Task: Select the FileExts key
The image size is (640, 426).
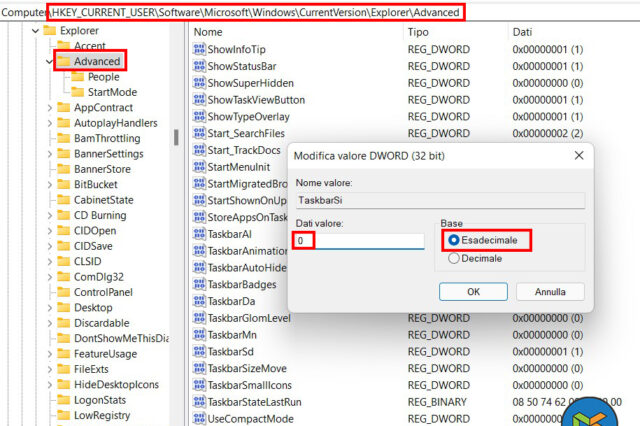Action: tap(91, 369)
